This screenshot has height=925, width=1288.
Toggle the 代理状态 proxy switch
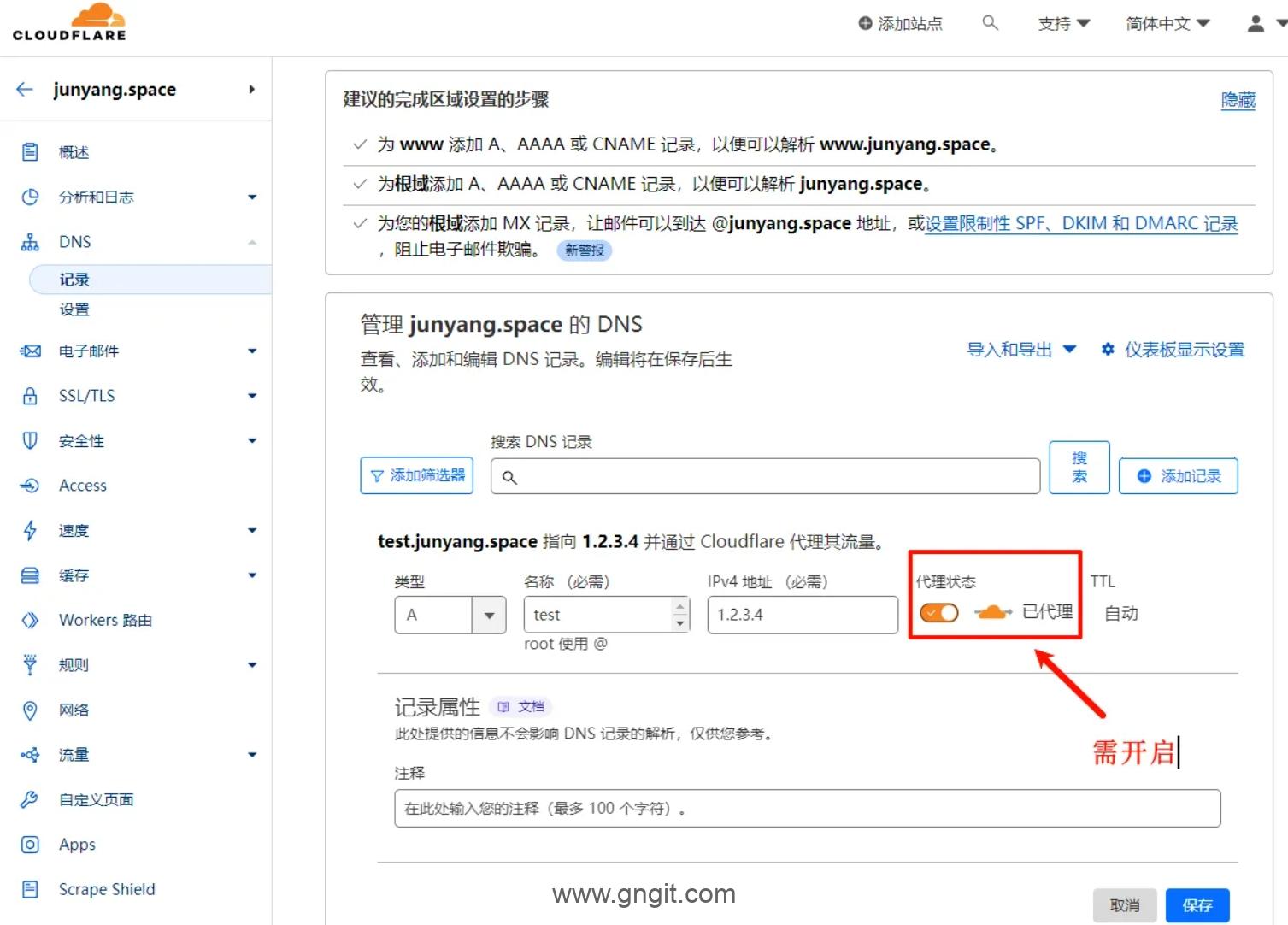[939, 612]
